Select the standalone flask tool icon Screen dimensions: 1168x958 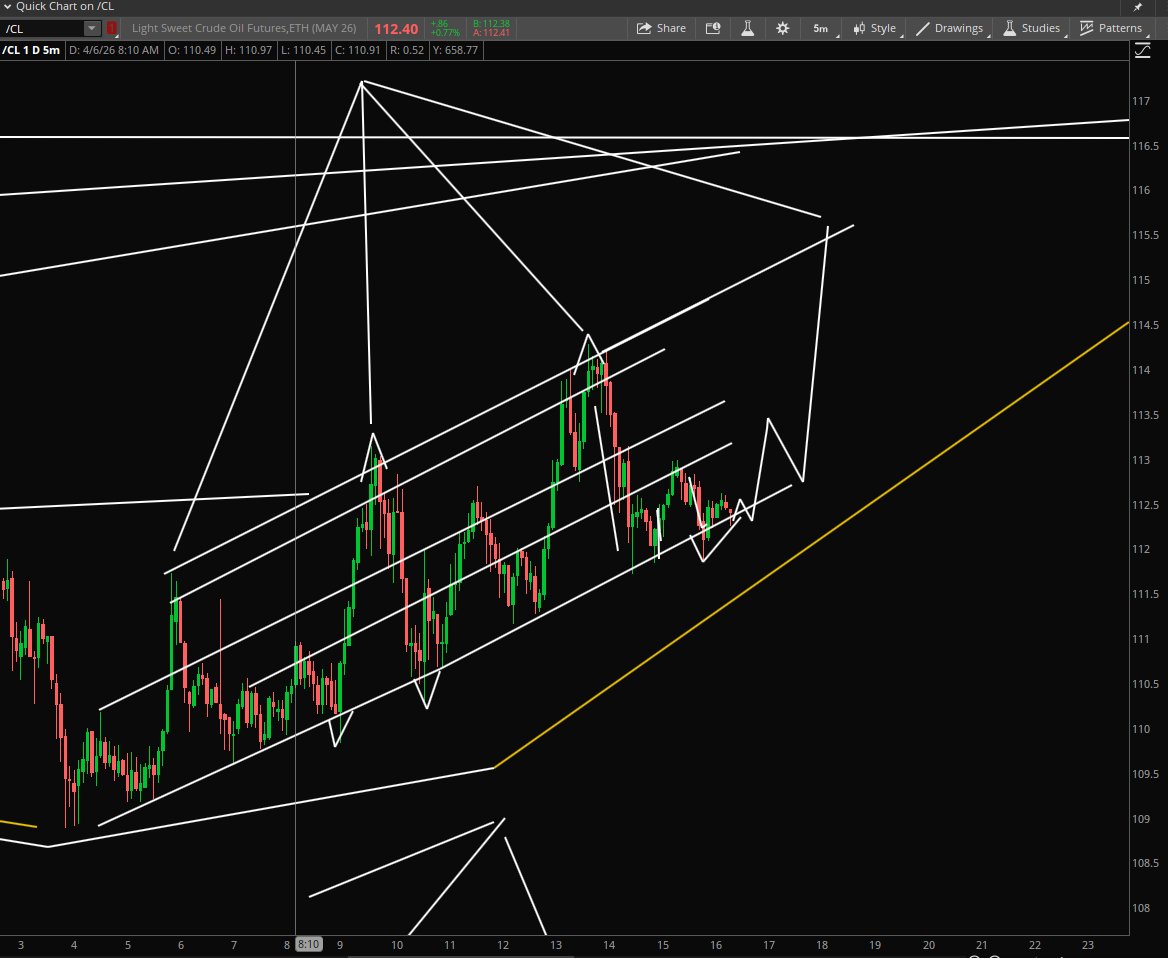748,28
